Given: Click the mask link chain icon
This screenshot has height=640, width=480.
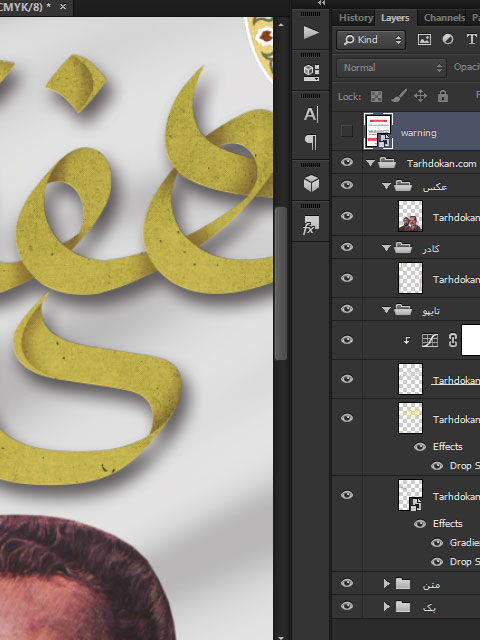Looking at the screenshot, I should [452, 340].
